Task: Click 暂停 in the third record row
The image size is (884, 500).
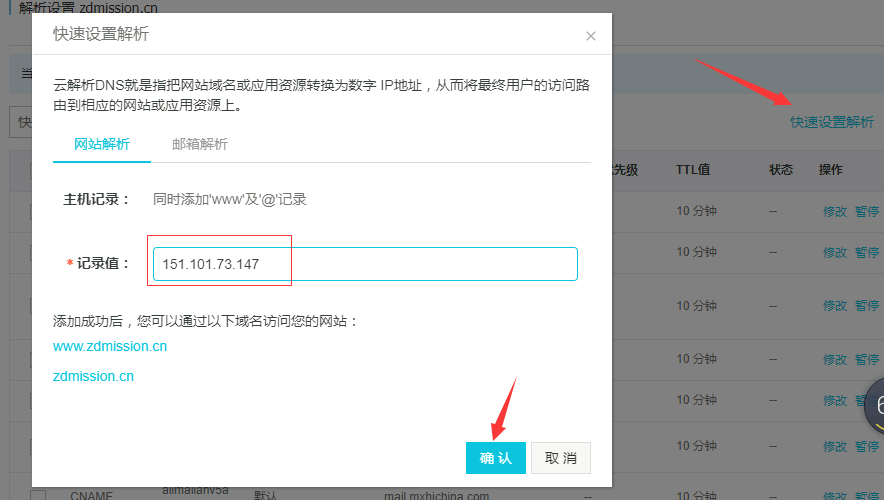Action: click(x=867, y=306)
